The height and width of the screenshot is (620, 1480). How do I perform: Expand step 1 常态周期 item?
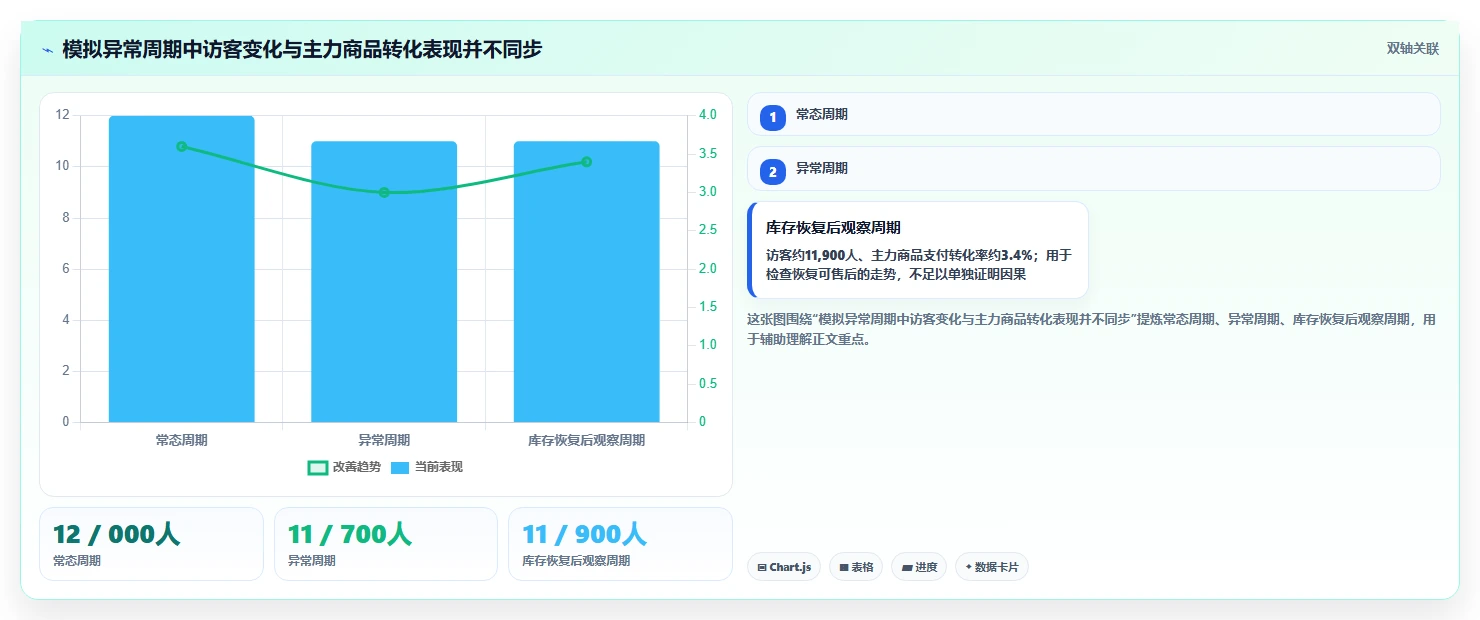point(1094,114)
